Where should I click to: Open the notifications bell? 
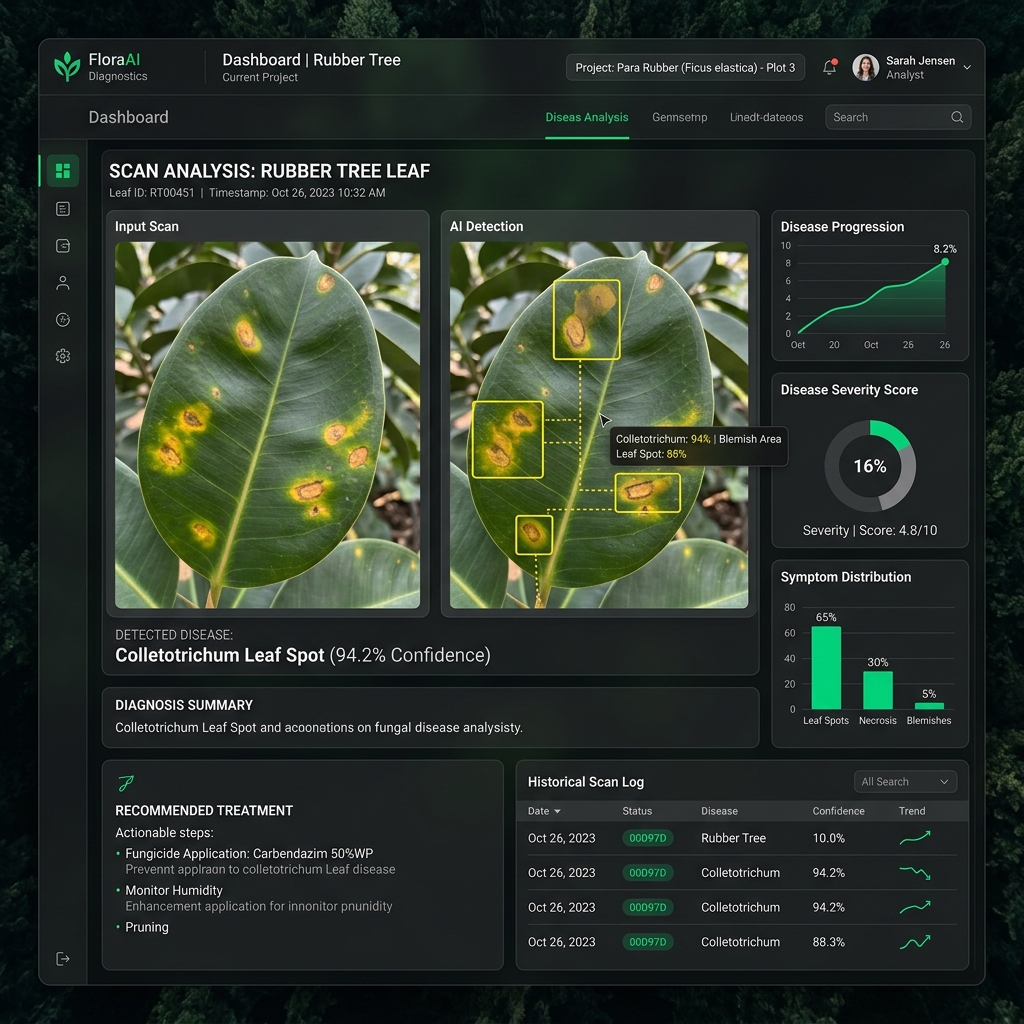(830, 67)
